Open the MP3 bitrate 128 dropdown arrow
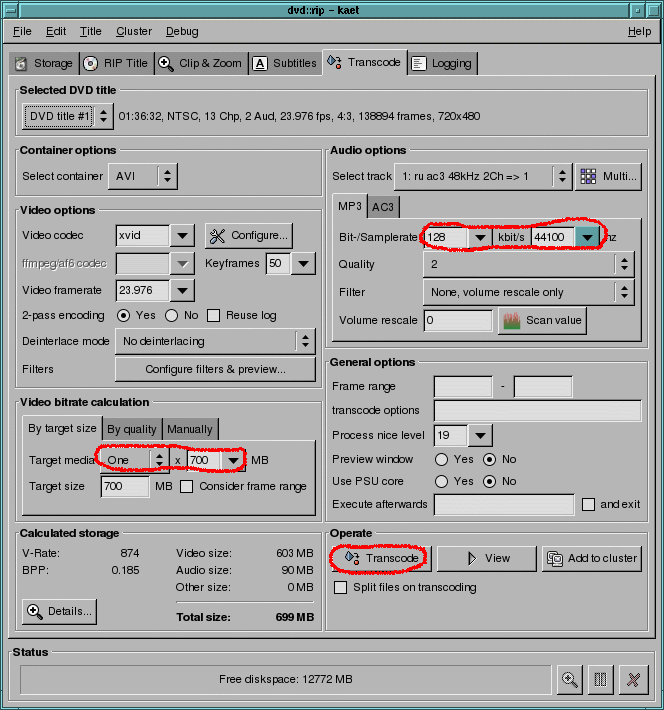The height and width of the screenshot is (710, 664). tap(480, 237)
